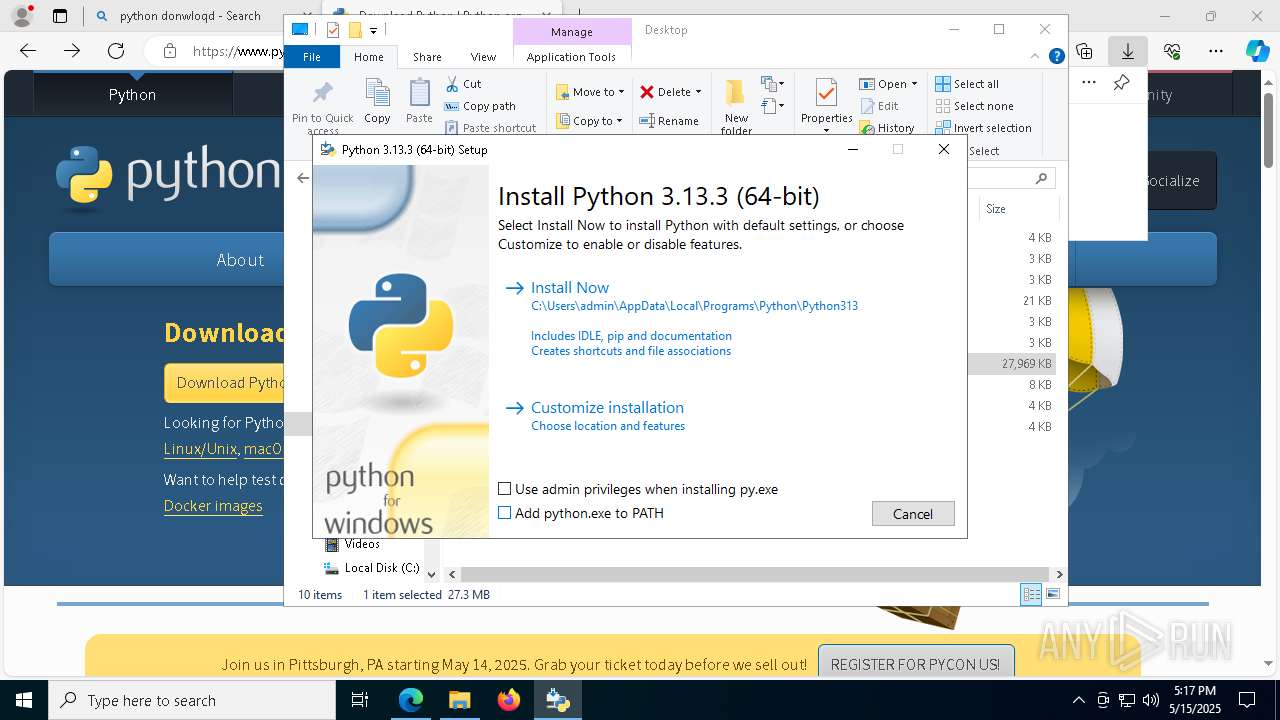
Task: Click the Explorer back arrow
Action: tap(303, 178)
